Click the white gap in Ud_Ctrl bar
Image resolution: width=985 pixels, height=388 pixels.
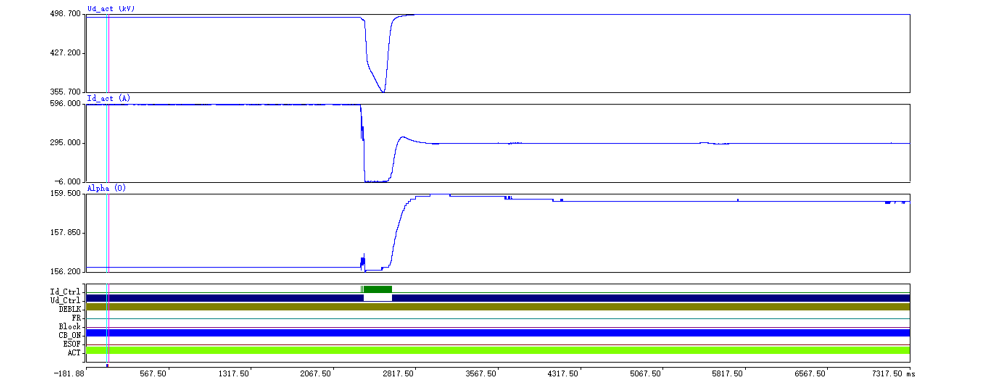(x=378, y=298)
